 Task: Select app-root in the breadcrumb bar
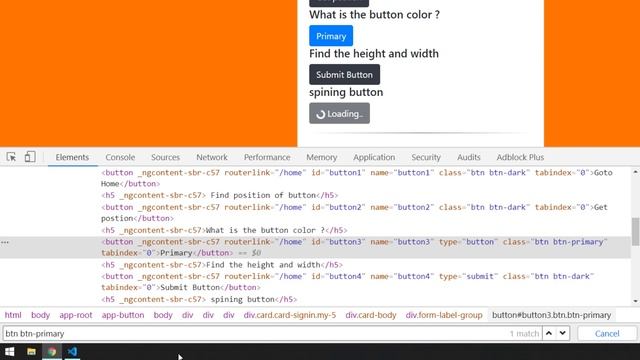pos(76,315)
